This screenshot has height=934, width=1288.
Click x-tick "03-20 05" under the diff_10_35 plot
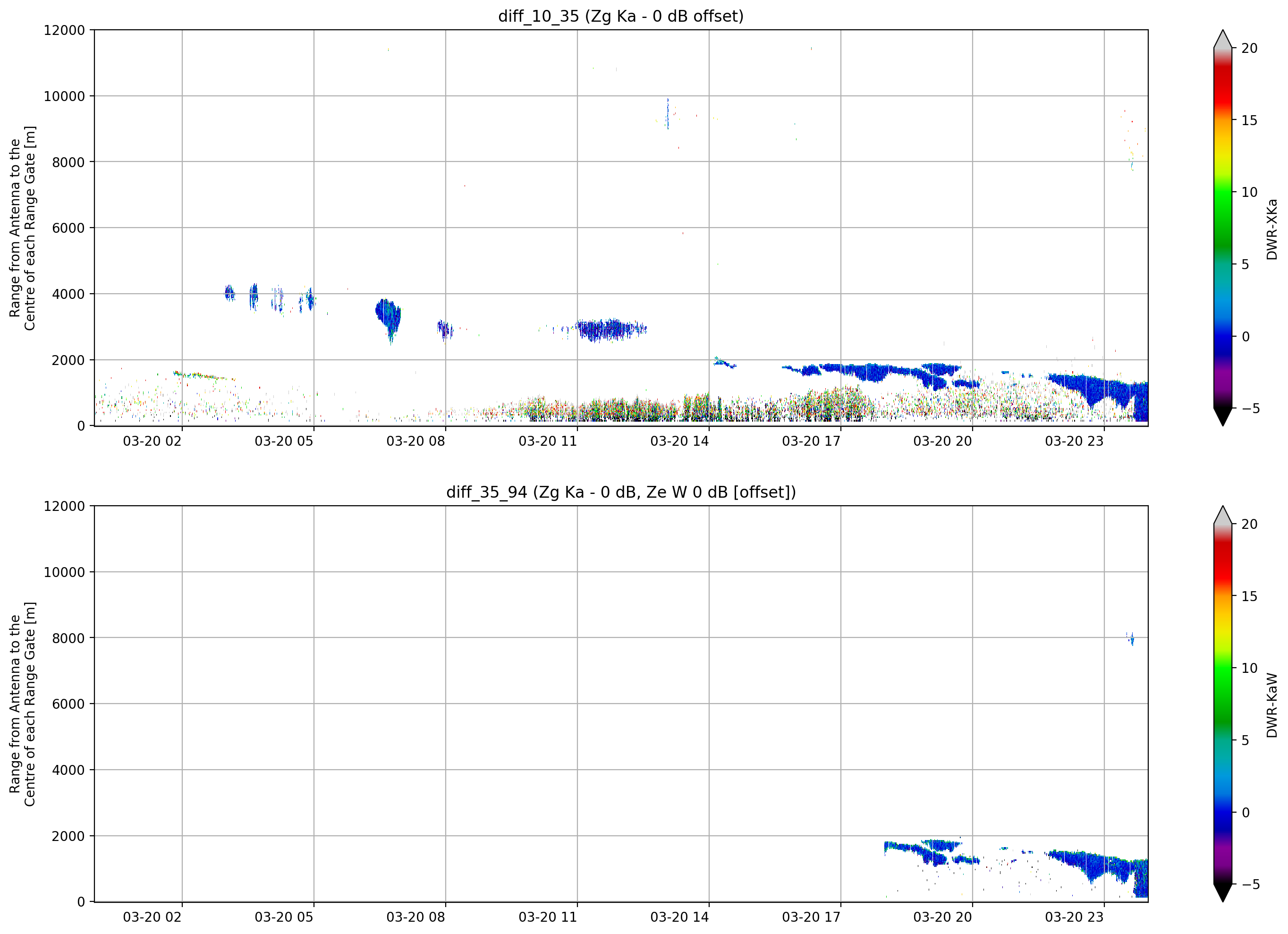click(x=284, y=442)
